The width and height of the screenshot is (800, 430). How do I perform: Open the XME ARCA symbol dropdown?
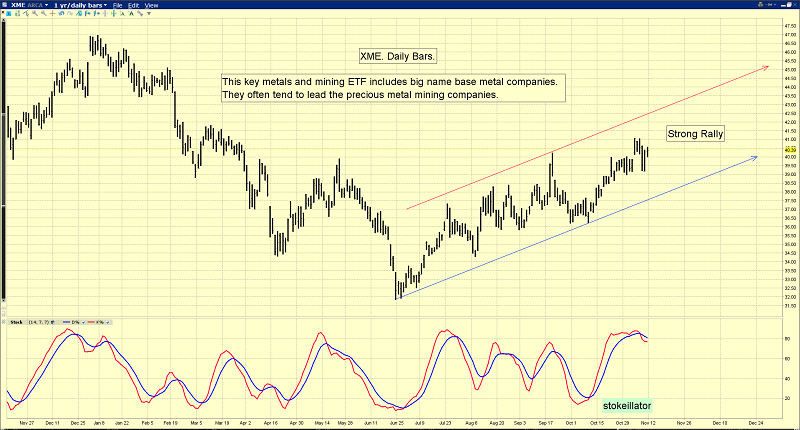(29, 5)
